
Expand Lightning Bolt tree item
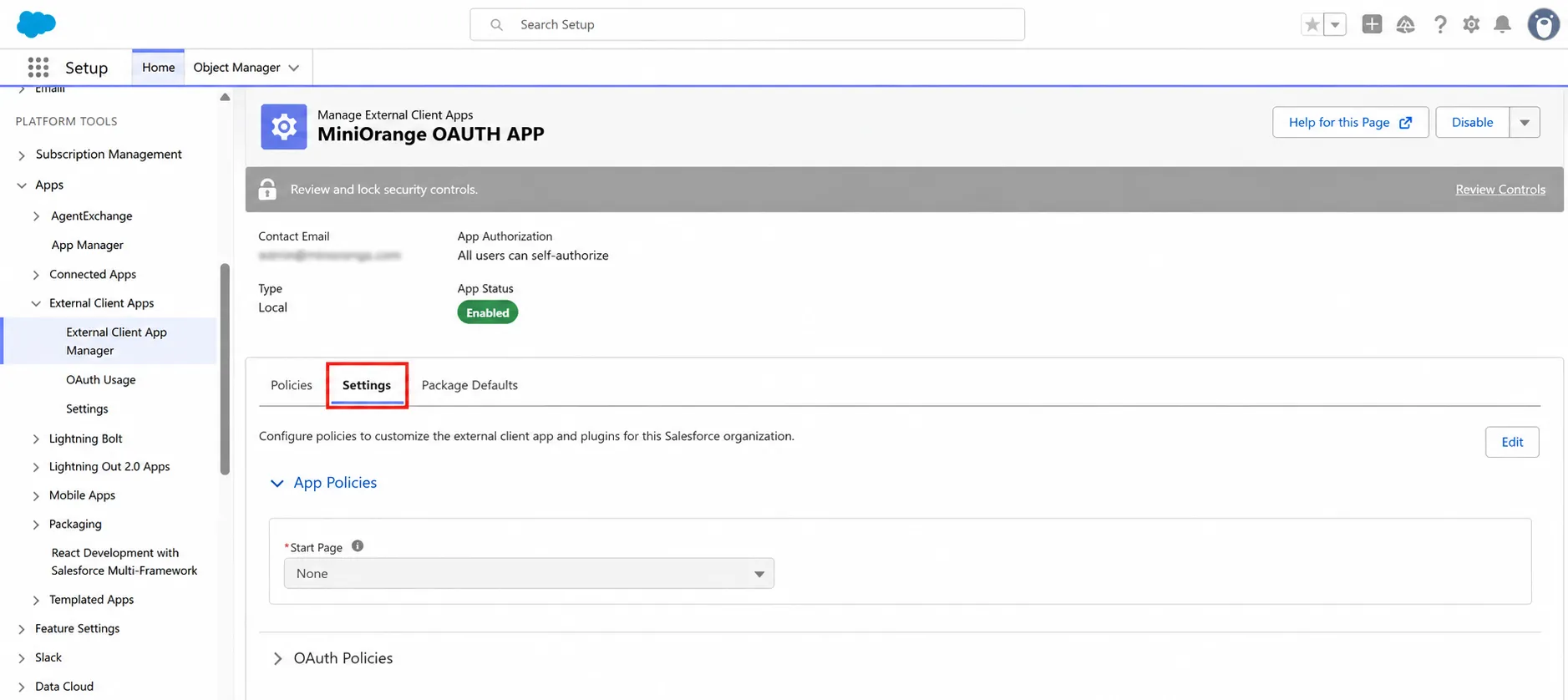pos(36,439)
